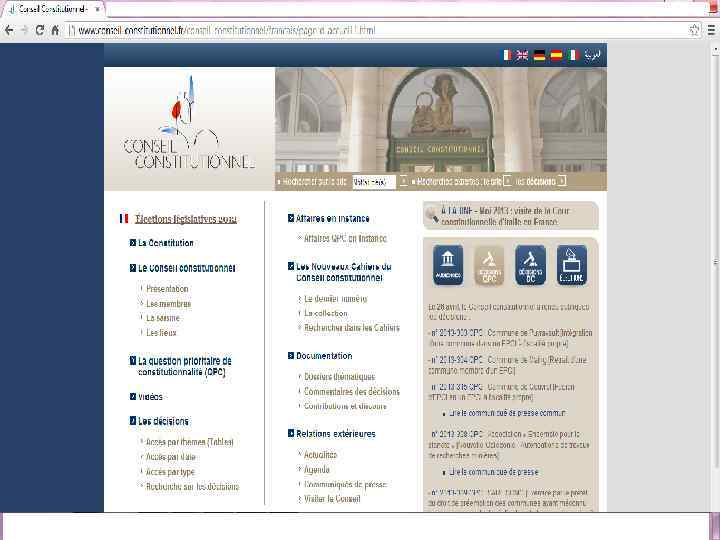Open Commentaires des décisions
720x540 pixels.
point(352,392)
